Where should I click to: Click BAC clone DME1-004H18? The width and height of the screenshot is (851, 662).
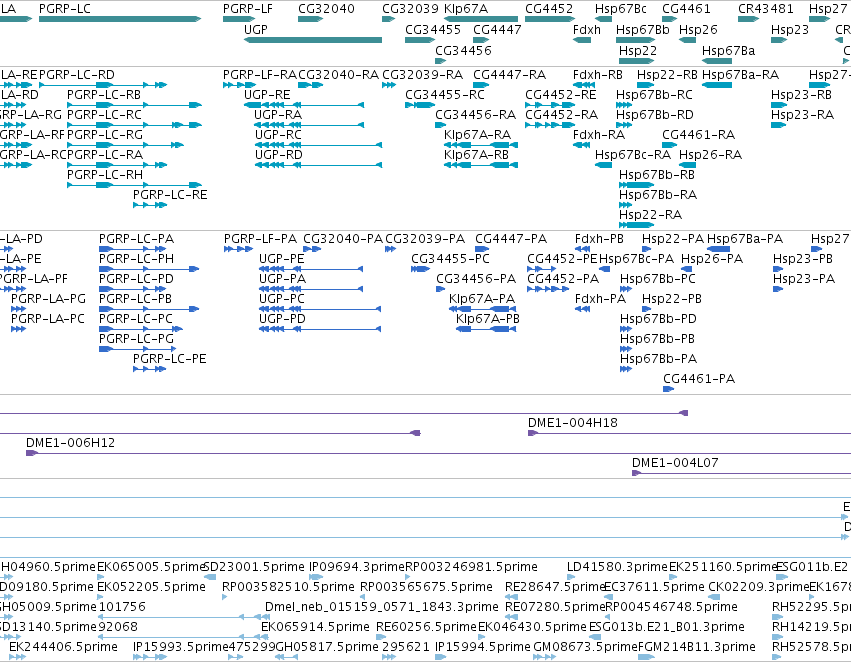click(x=573, y=423)
